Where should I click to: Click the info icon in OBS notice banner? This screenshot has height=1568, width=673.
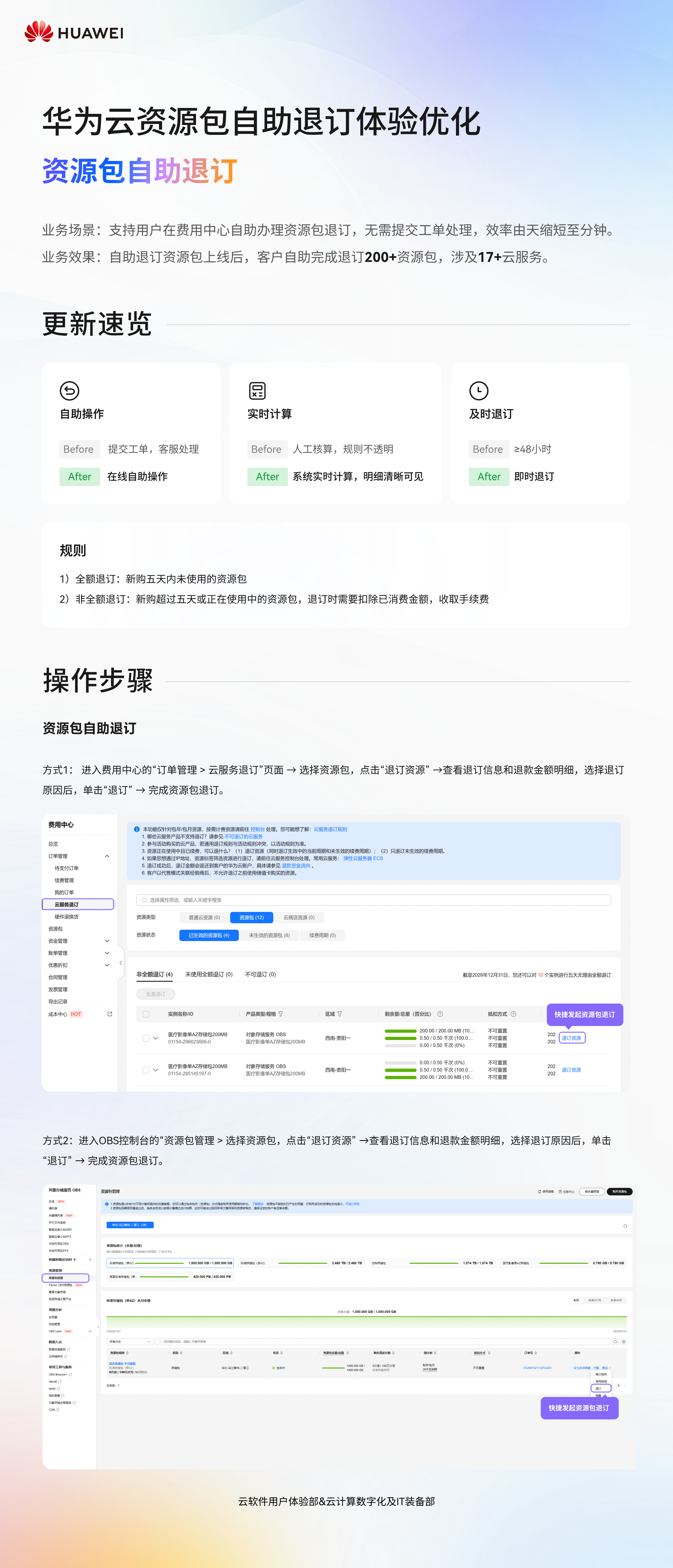[107, 1204]
